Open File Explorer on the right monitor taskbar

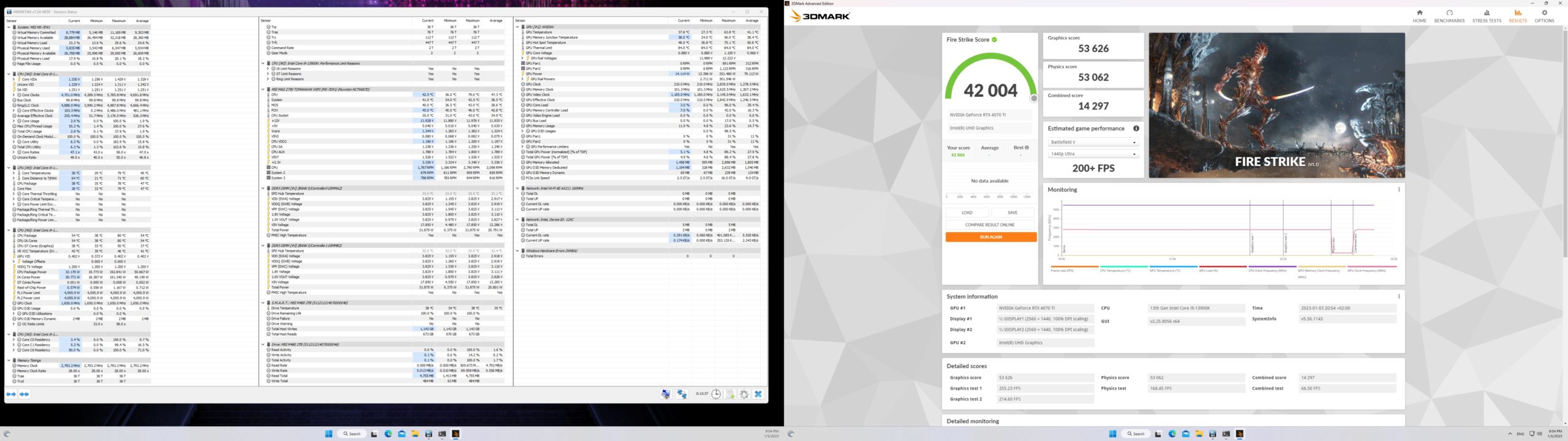pyautogui.click(x=1199, y=434)
